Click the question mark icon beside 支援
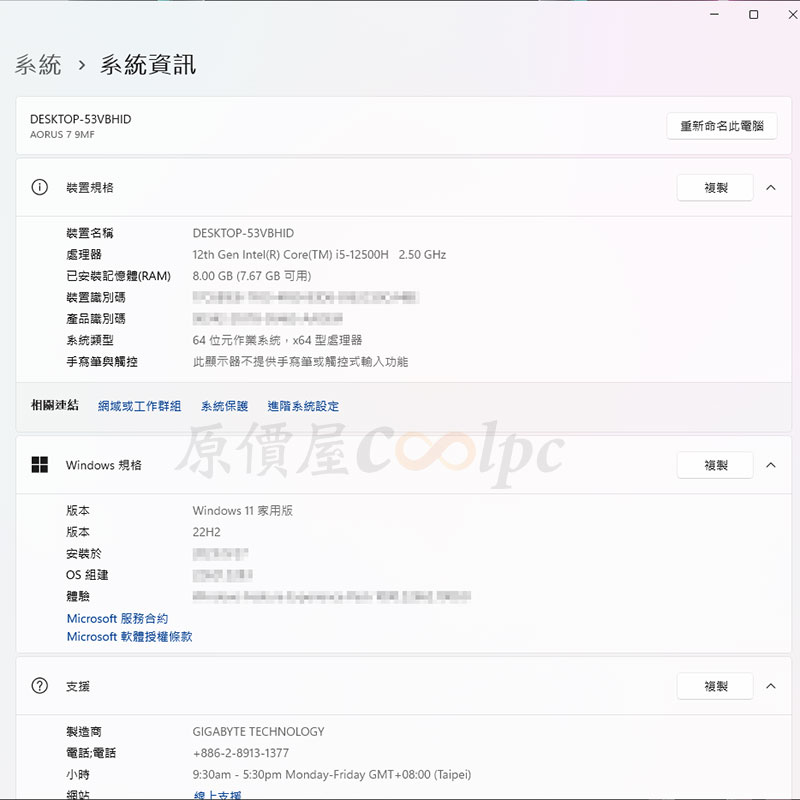 (x=39, y=686)
